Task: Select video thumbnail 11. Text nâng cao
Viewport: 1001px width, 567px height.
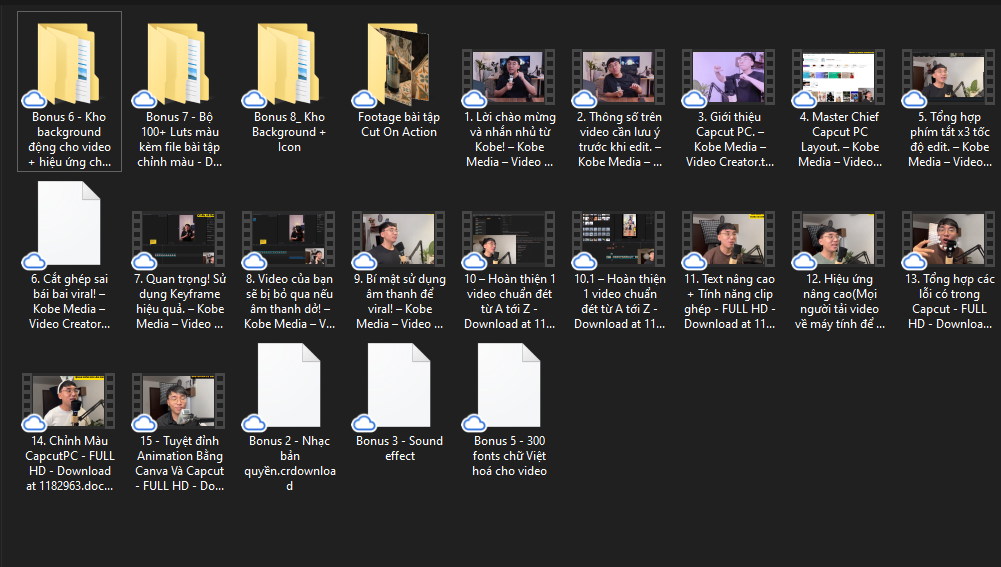Action: pos(728,239)
